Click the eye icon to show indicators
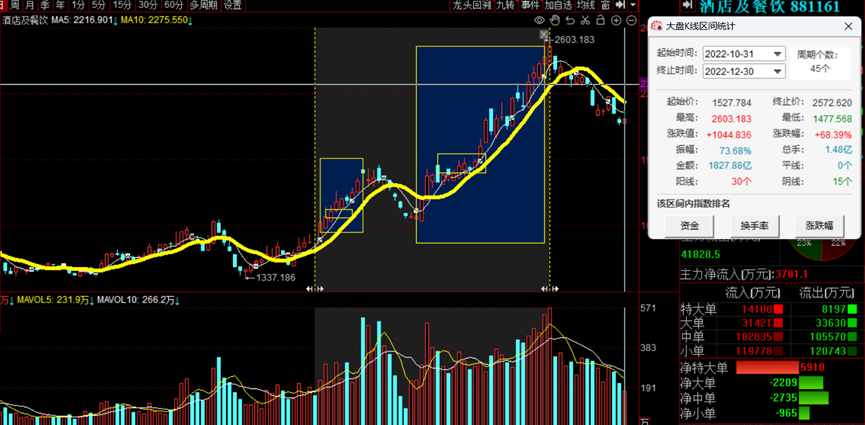Image resolution: width=865 pixels, height=425 pixels. [540, 20]
